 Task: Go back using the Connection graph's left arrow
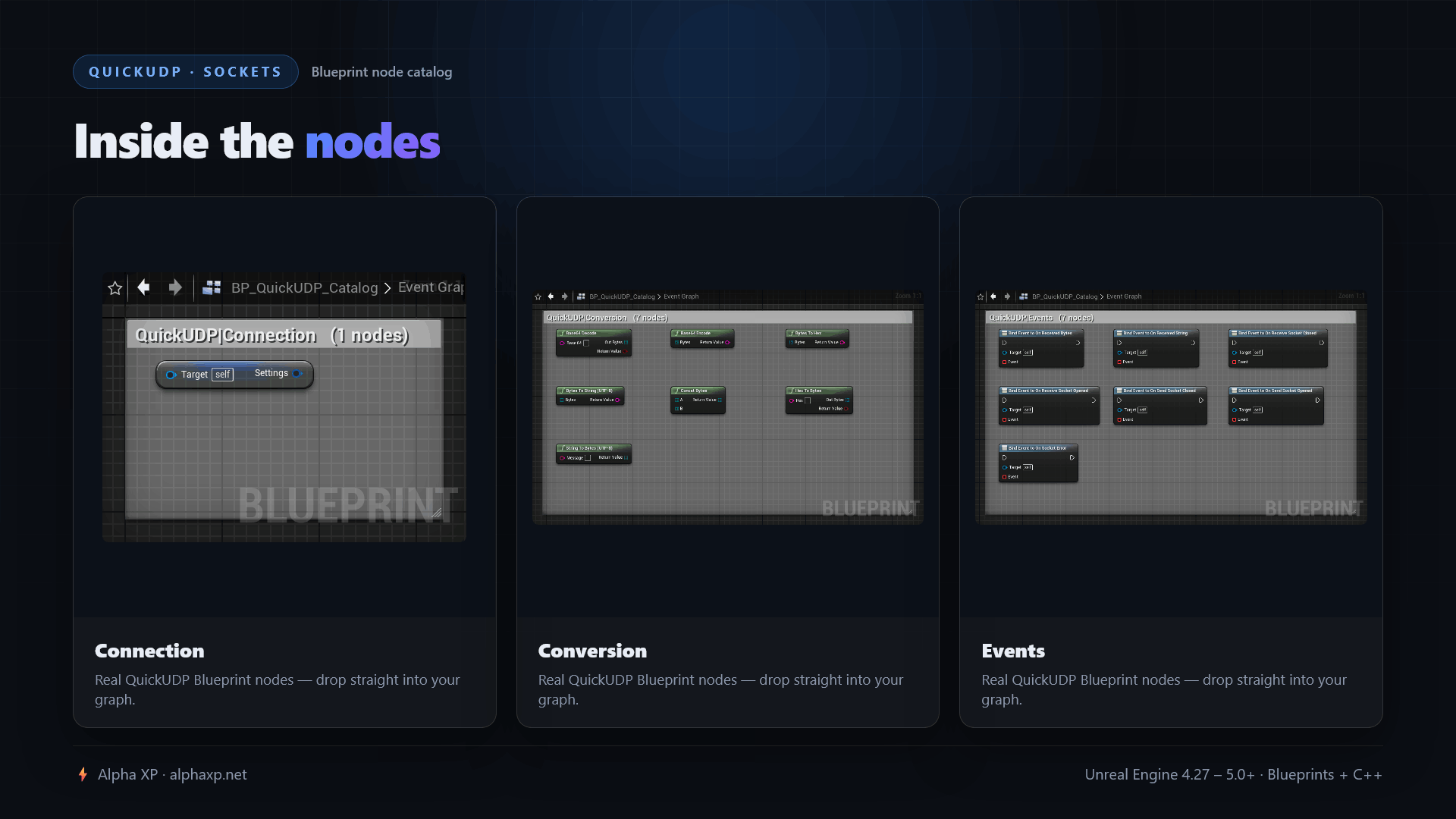tap(143, 287)
